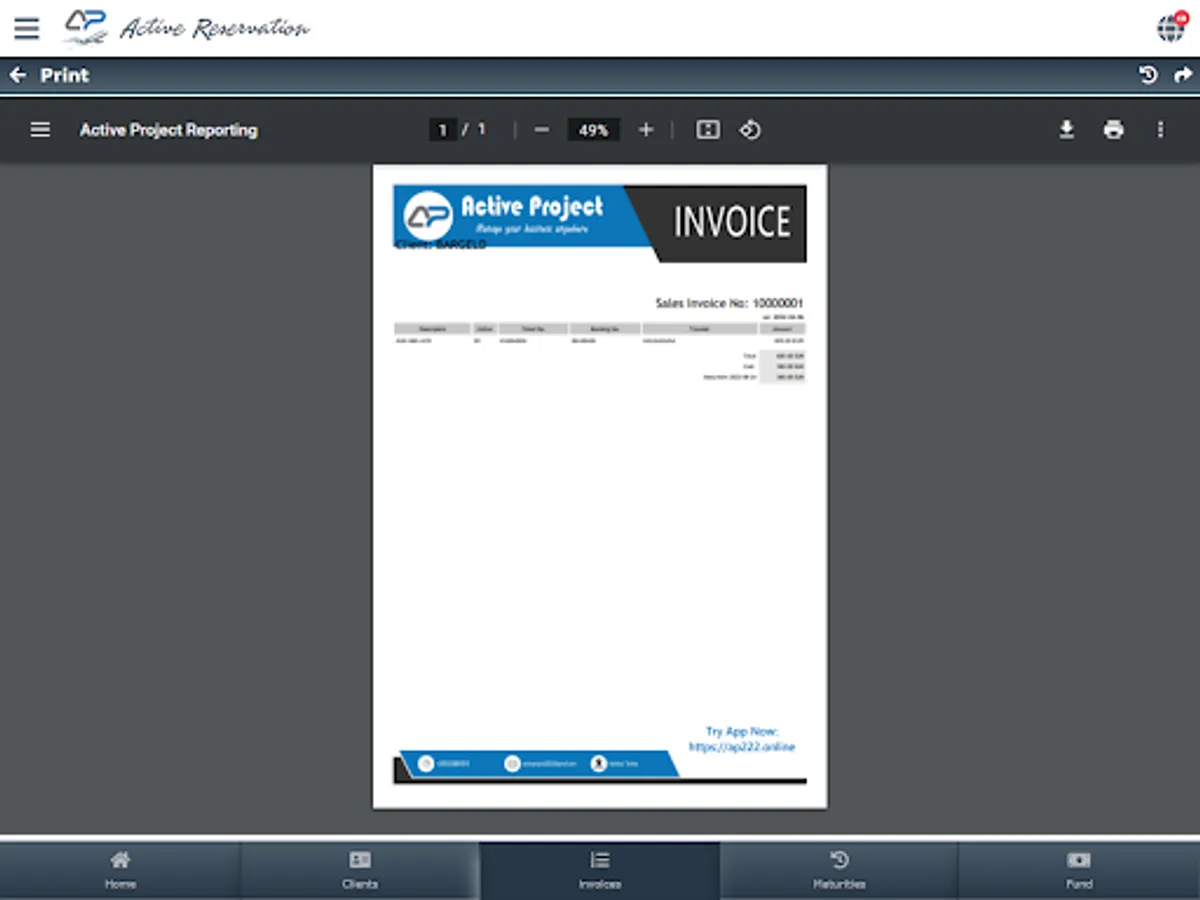Open the Fund section
1200x900 pixels.
tap(1079, 869)
